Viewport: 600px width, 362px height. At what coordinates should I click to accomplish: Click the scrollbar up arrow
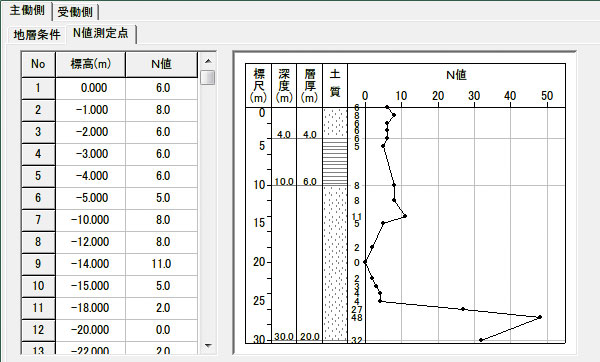208,61
